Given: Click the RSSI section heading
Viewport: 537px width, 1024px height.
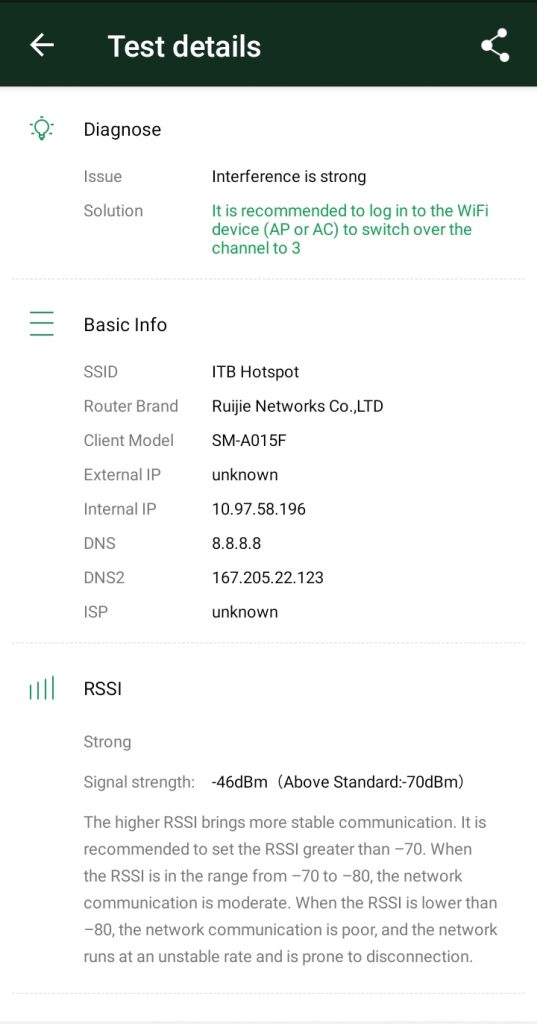Looking at the screenshot, I should tap(103, 689).
